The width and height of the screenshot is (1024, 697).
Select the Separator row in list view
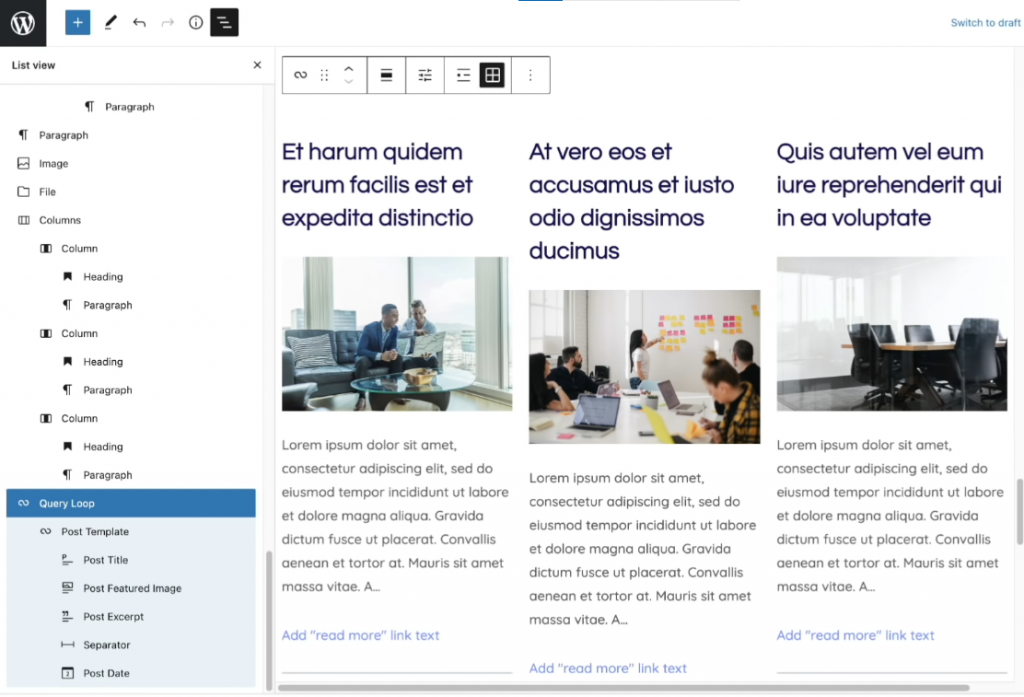click(131, 645)
